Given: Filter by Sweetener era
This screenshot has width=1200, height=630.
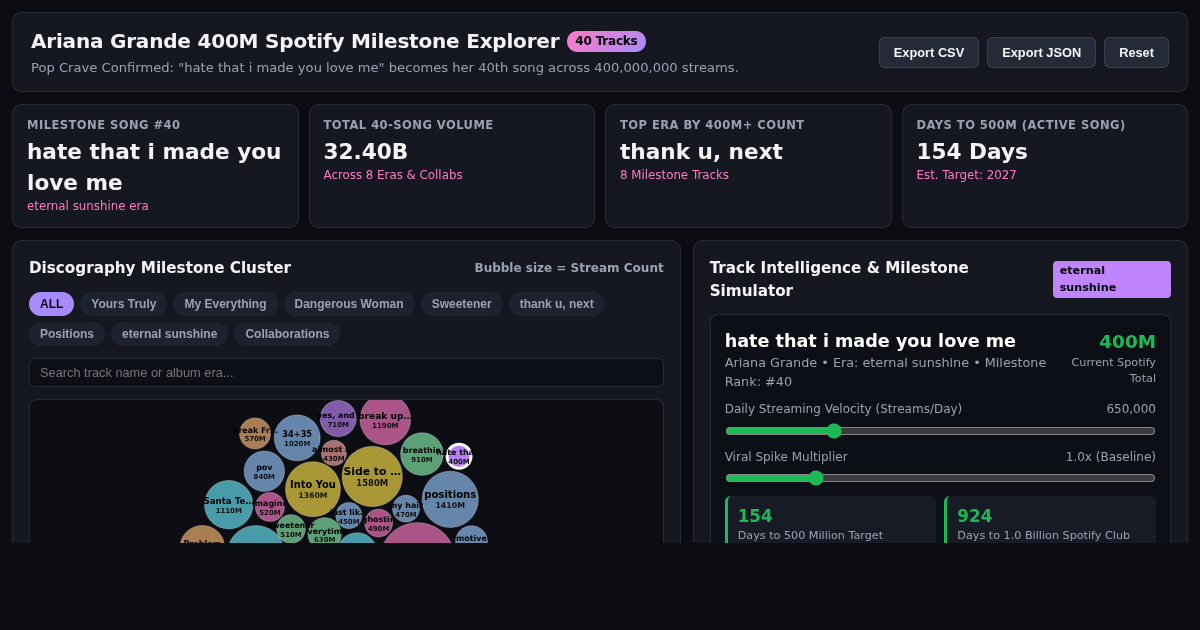Looking at the screenshot, I should click(461, 304).
